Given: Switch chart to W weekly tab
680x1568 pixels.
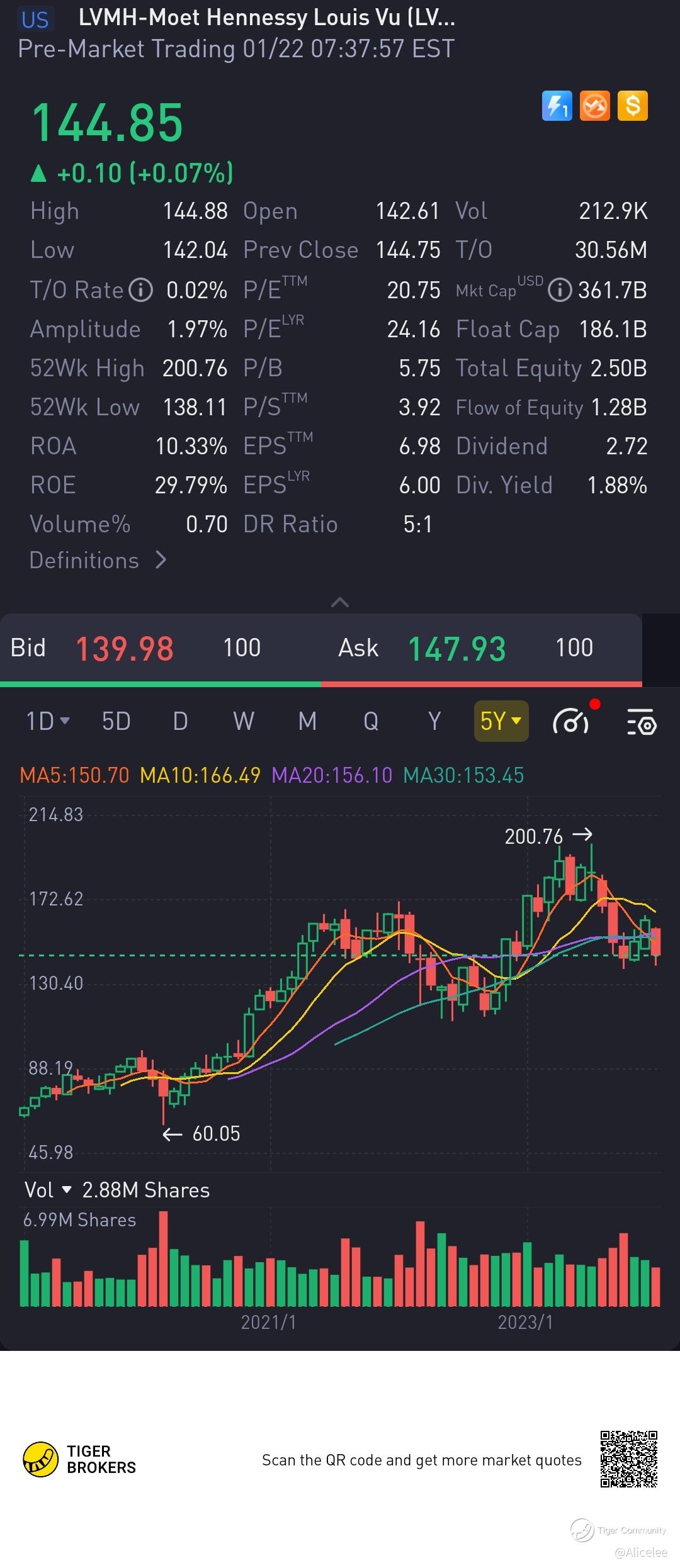Looking at the screenshot, I should (244, 721).
